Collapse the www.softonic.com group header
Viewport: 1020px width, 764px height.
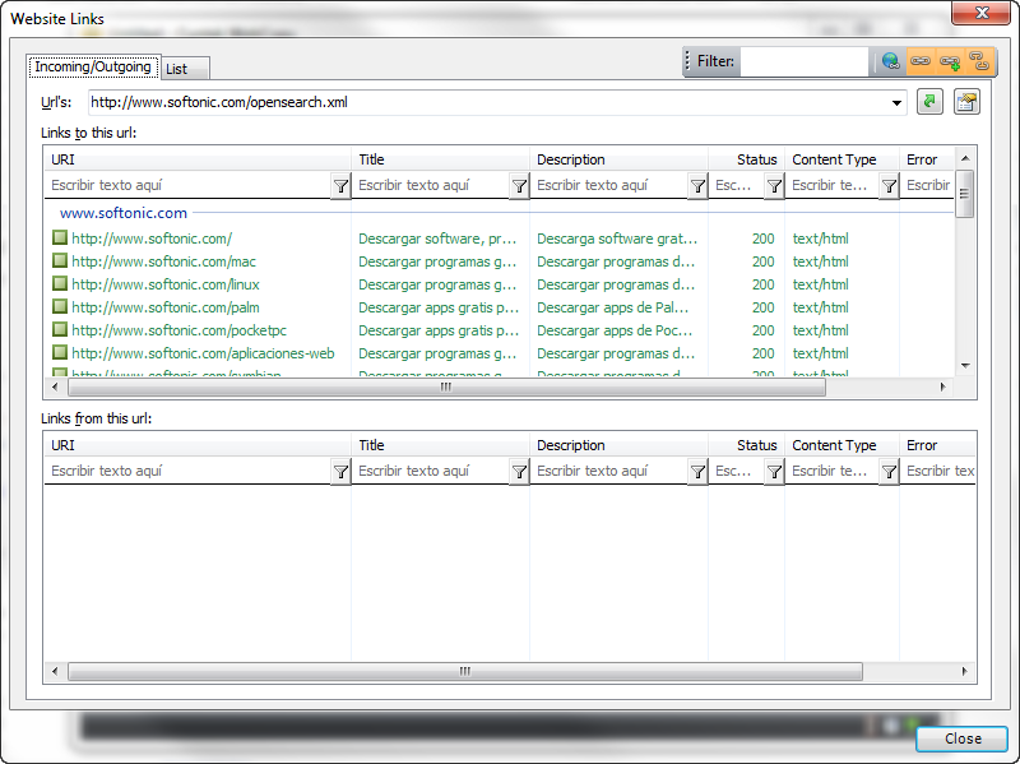(123, 213)
